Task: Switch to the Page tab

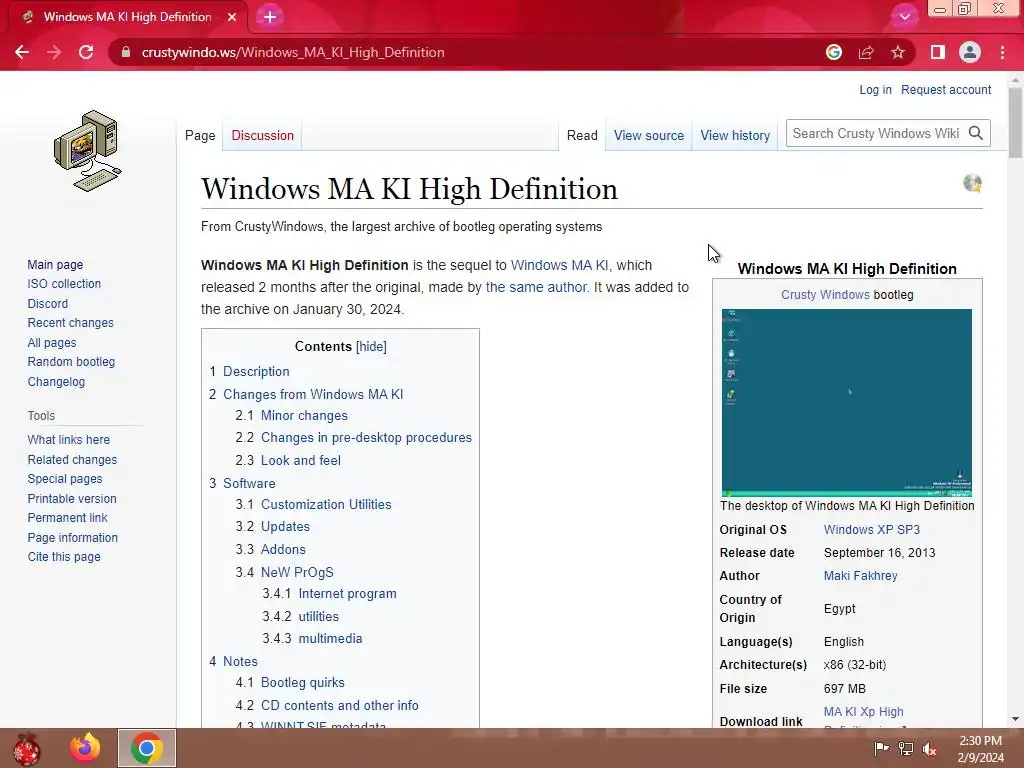Action: point(200,135)
